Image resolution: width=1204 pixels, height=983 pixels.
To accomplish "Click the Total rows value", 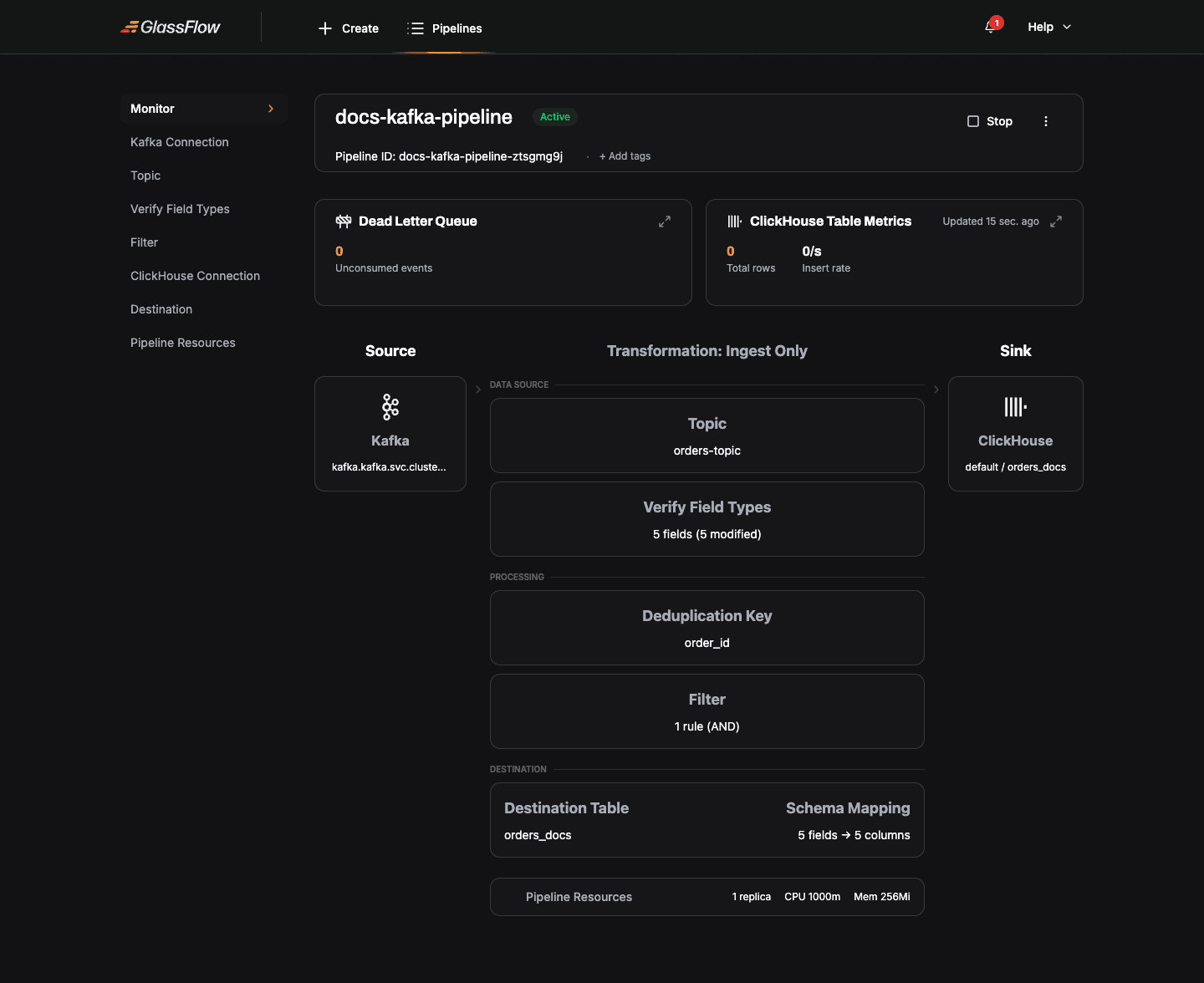I will (x=731, y=251).
